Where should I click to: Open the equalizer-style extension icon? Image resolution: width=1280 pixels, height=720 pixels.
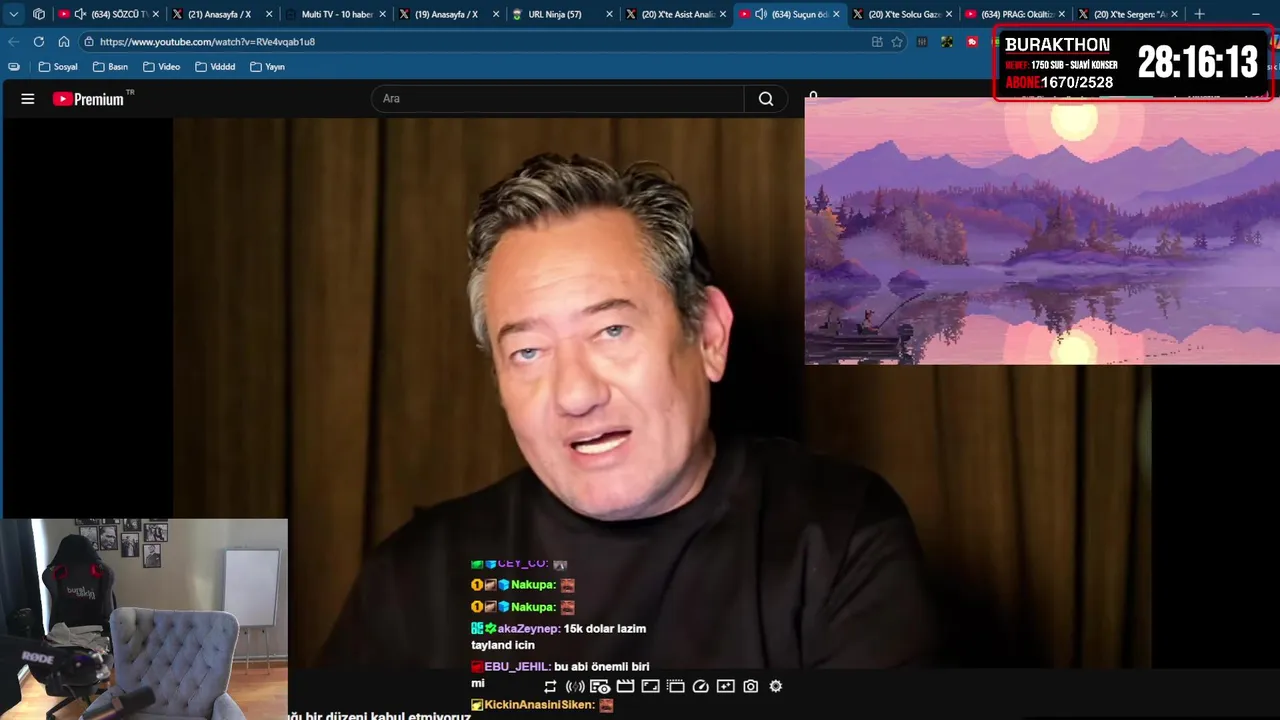coord(922,42)
